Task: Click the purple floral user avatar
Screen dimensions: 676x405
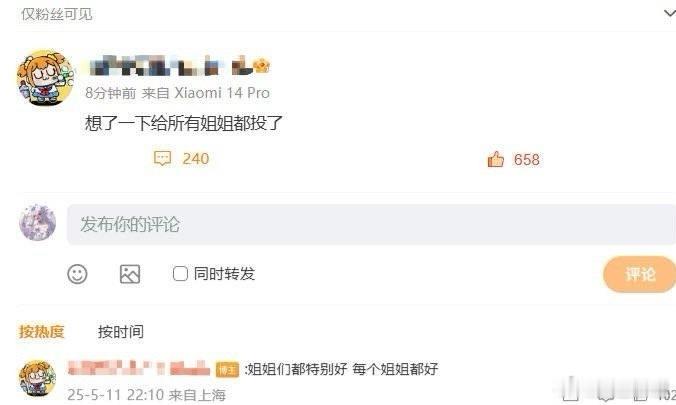Action: pyautogui.click(x=38, y=223)
